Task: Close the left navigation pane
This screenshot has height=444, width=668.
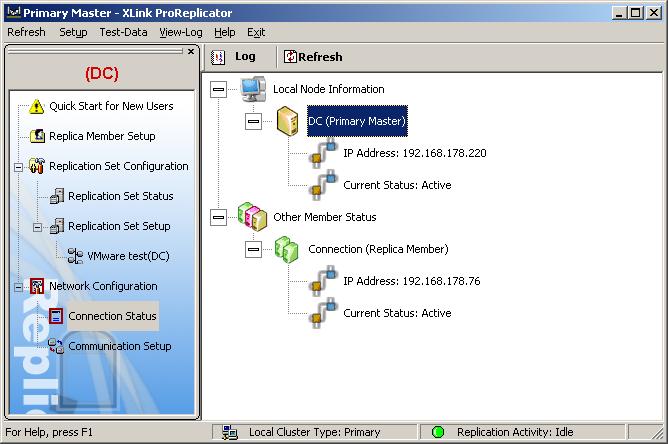Action: click(x=191, y=52)
